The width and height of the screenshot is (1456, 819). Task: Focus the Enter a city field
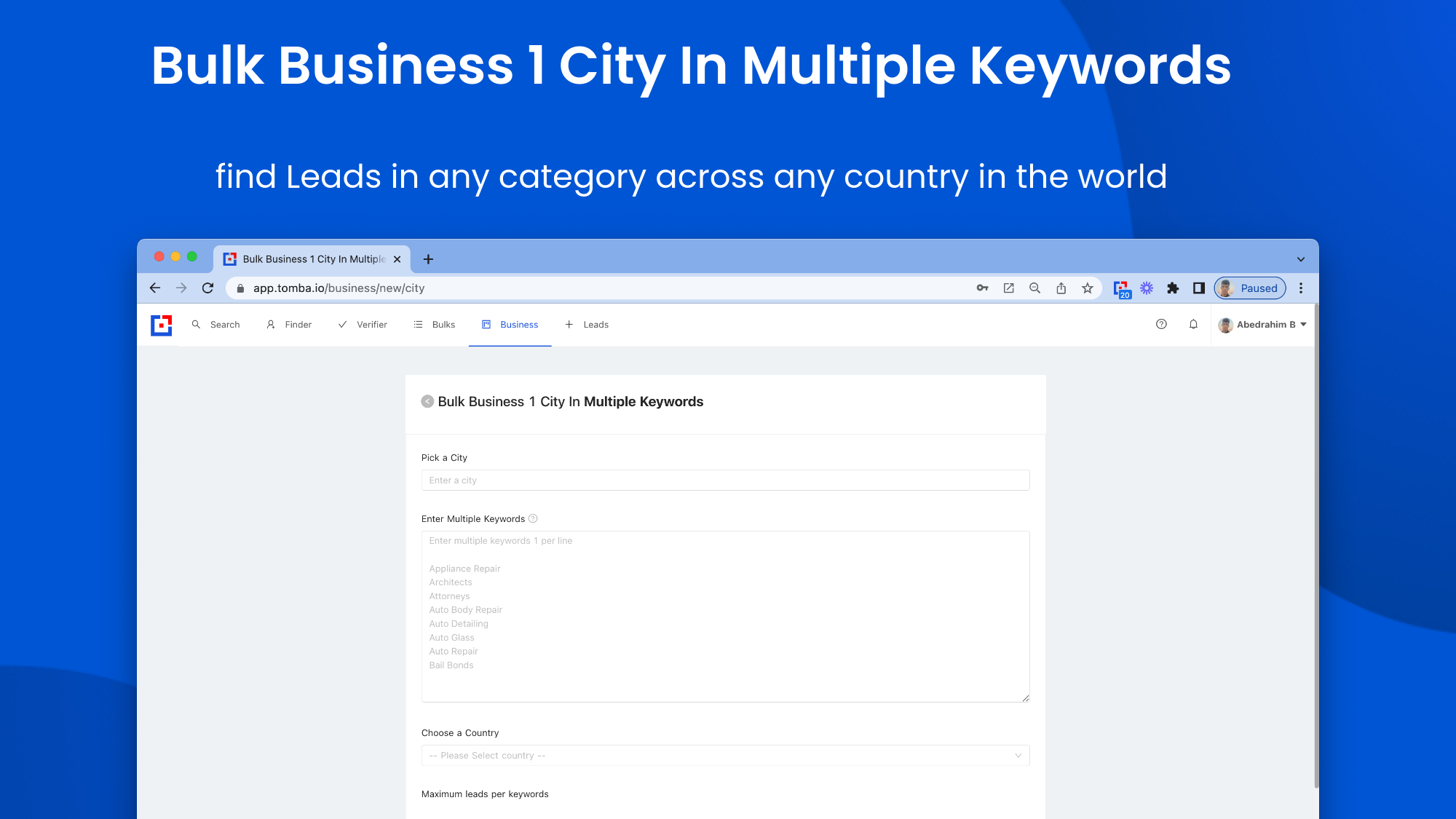point(725,480)
